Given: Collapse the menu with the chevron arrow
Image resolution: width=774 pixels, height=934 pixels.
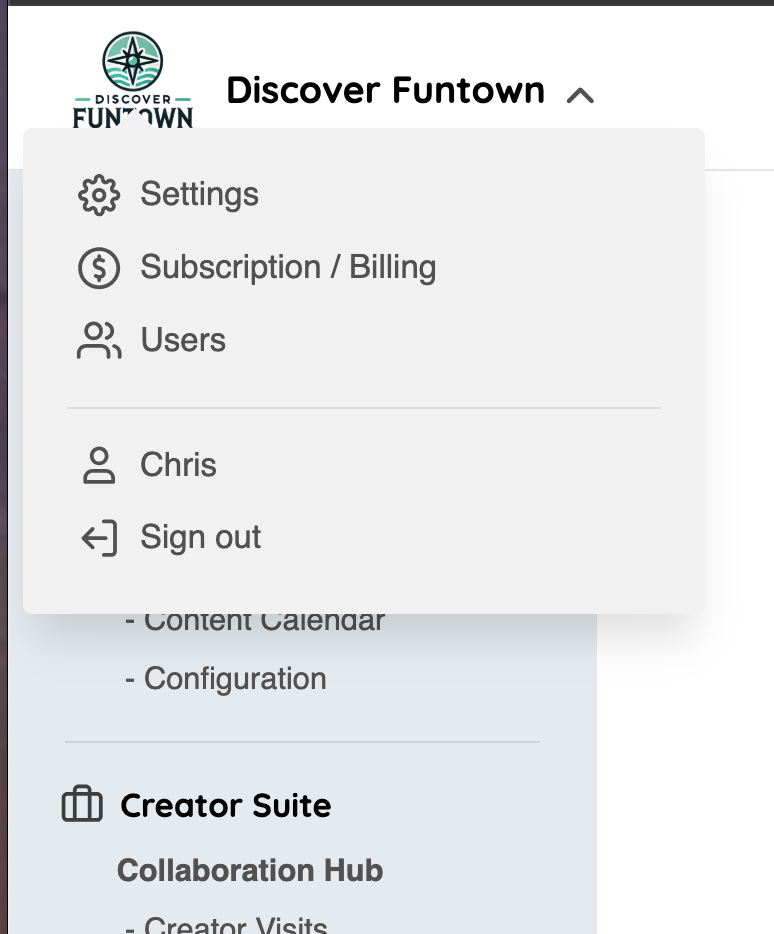Looking at the screenshot, I should pyautogui.click(x=580, y=95).
